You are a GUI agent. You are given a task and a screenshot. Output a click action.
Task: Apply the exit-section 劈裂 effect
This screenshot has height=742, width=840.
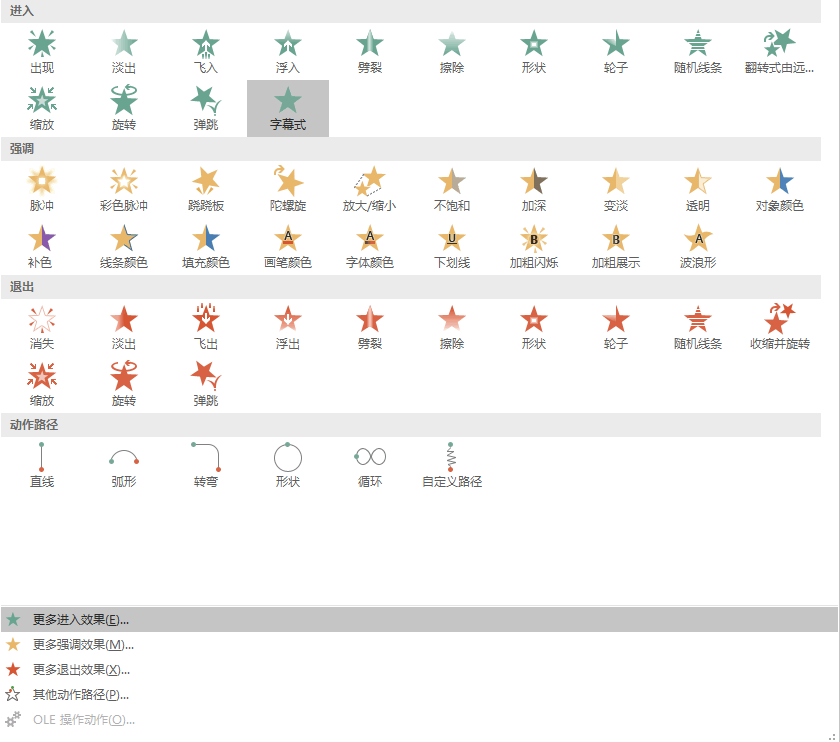pos(370,328)
